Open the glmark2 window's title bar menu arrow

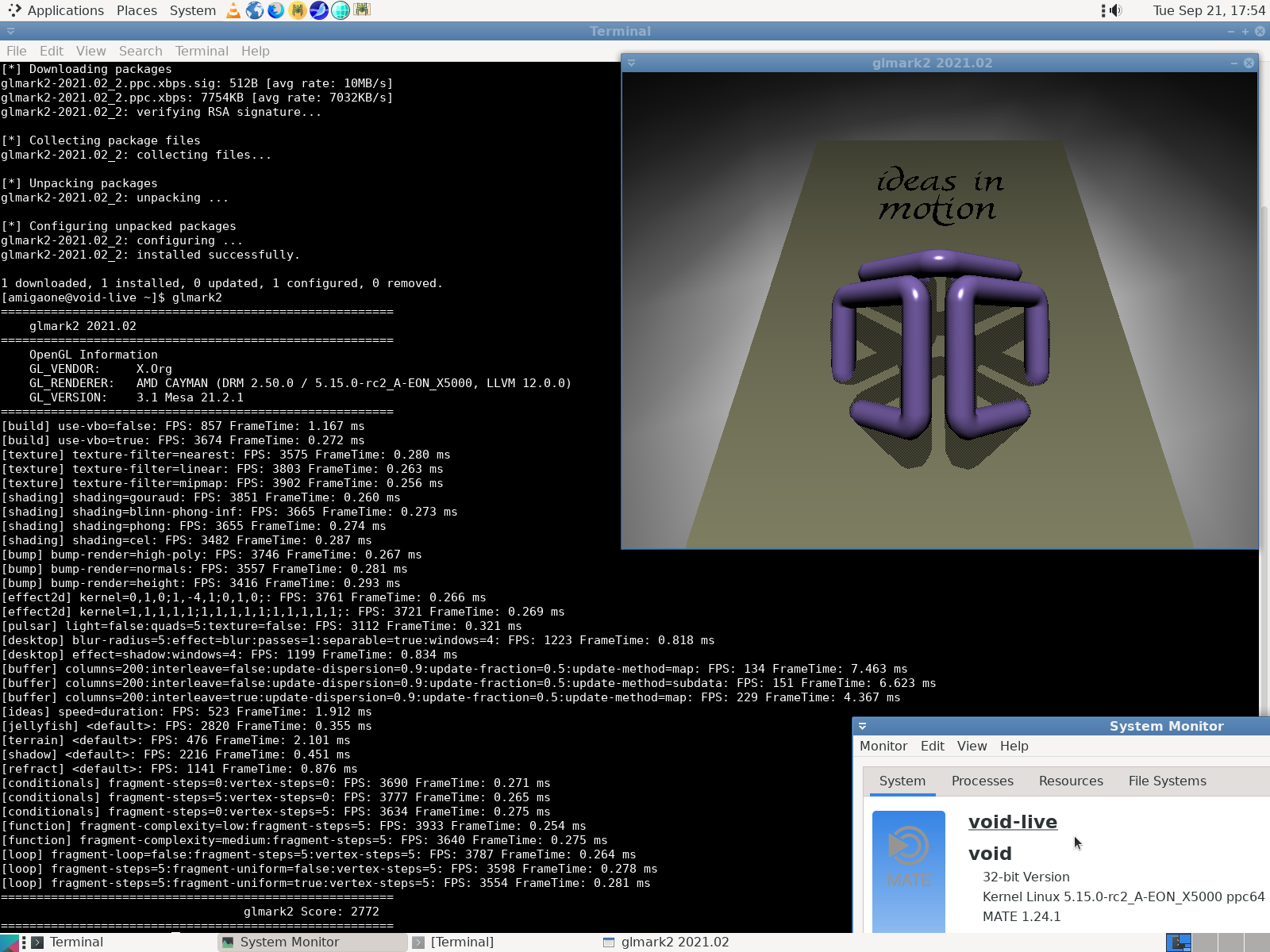click(x=632, y=63)
